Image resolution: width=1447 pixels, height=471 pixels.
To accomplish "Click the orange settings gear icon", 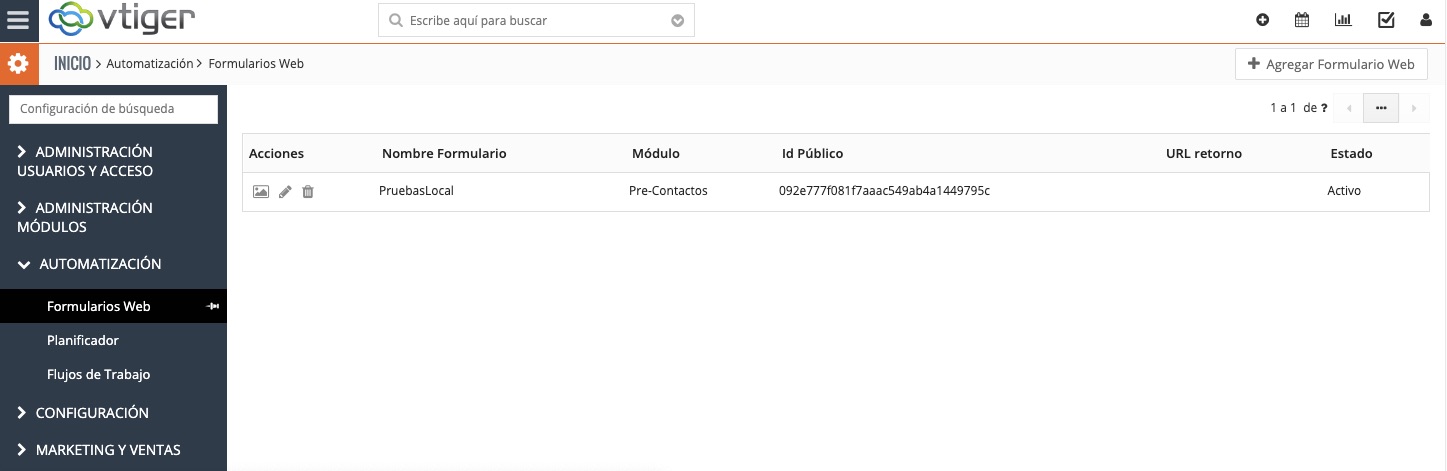I will pos(18,64).
